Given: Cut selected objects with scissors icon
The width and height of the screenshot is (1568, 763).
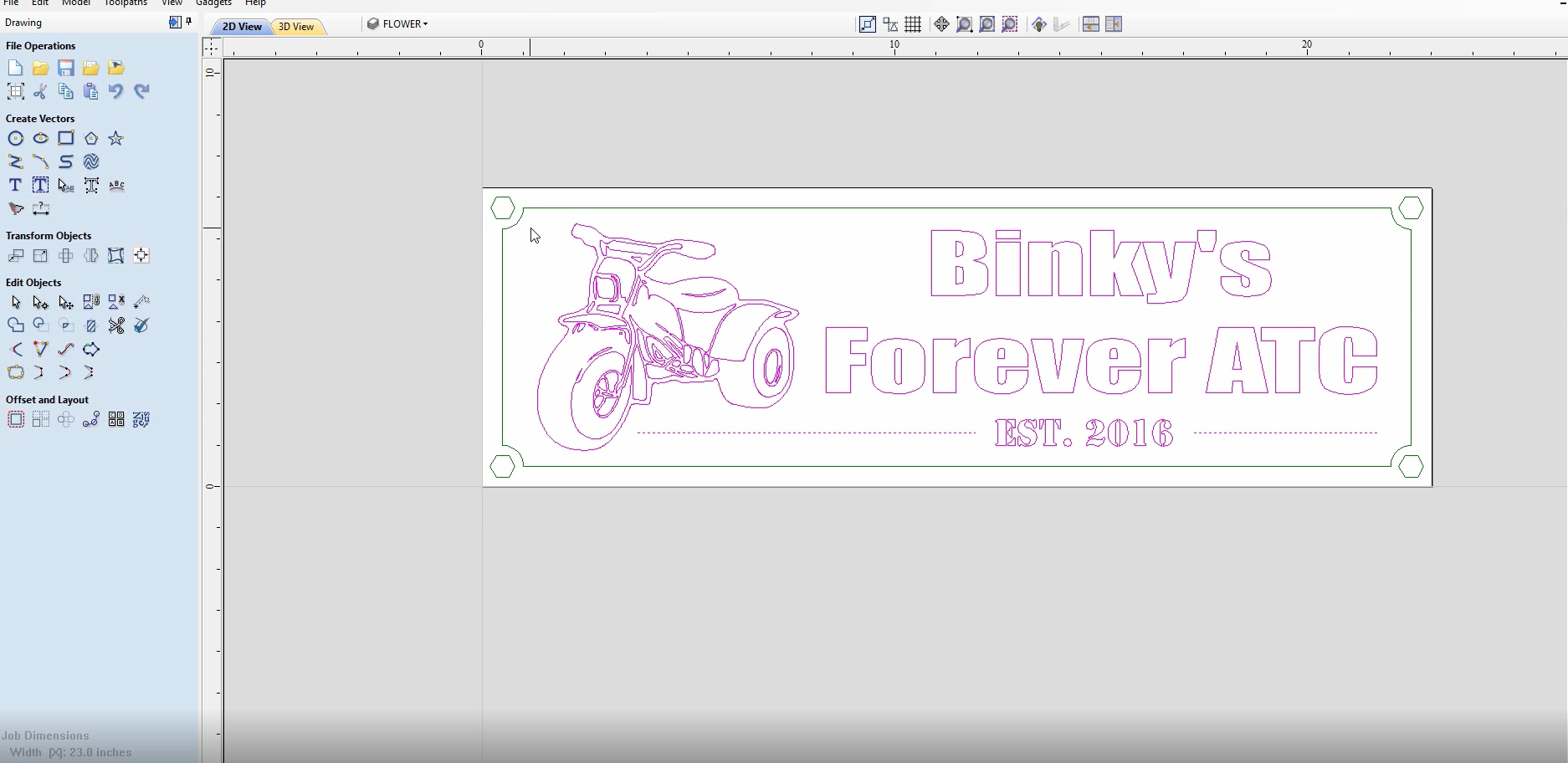Looking at the screenshot, I should pyautogui.click(x=40, y=91).
